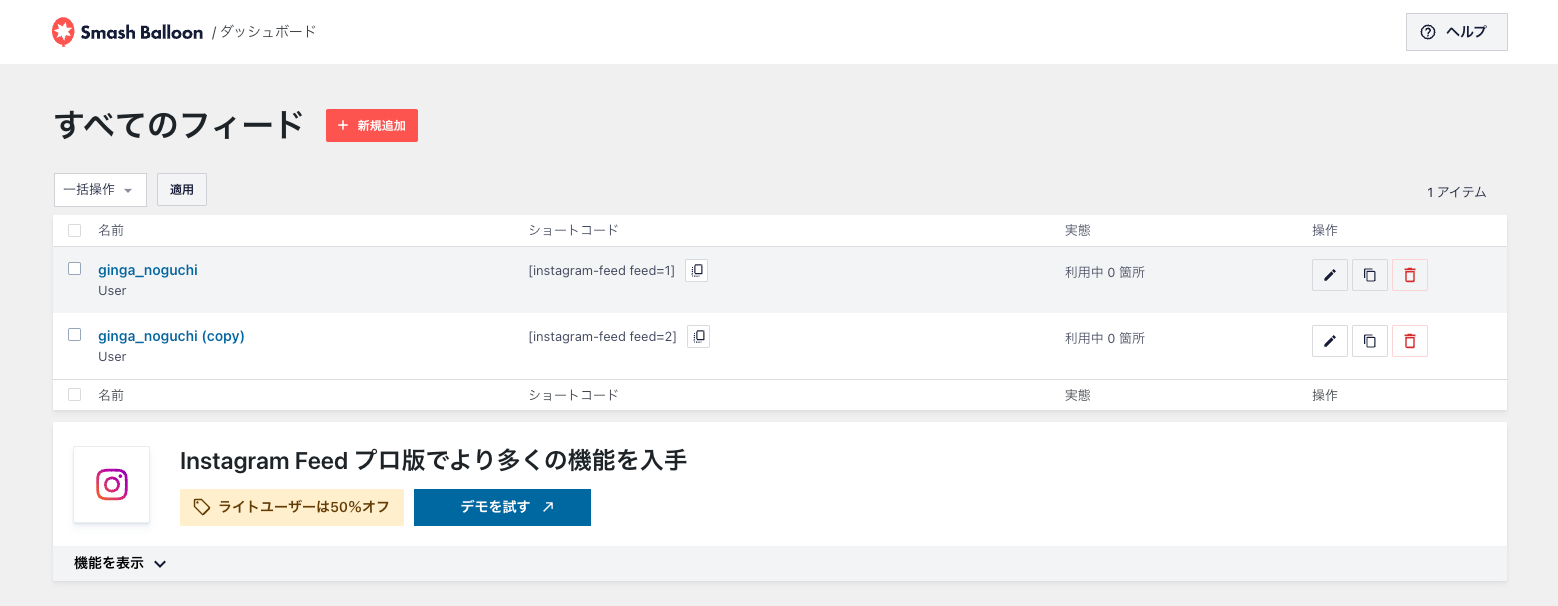Click the Instagram logo thumbnail
This screenshot has height=606, width=1558.
[112, 485]
